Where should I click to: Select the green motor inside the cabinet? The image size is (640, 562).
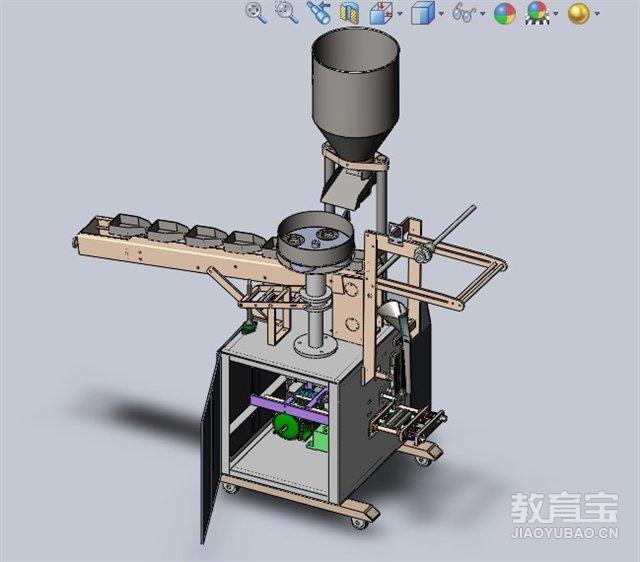287,428
